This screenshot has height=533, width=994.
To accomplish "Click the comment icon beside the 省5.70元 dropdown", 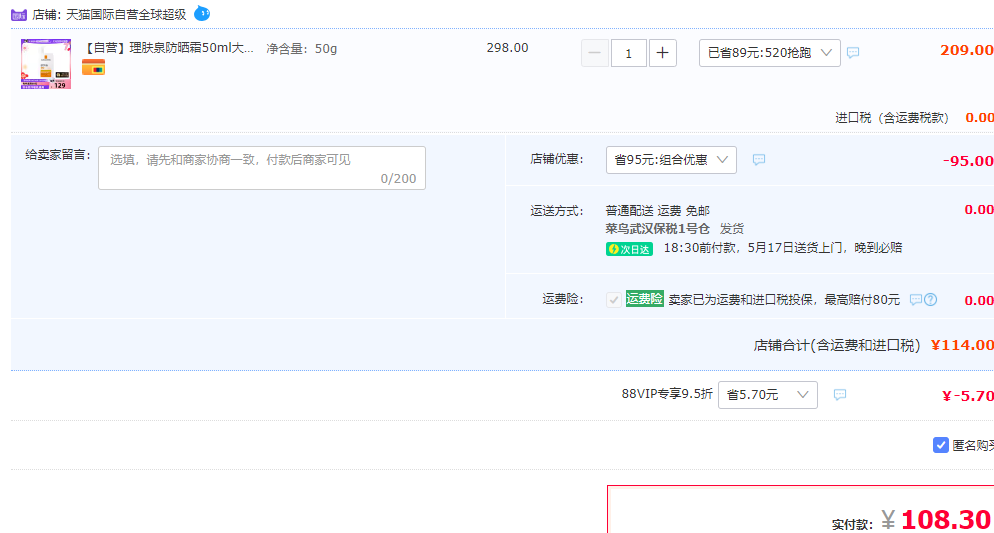I will click(x=840, y=395).
